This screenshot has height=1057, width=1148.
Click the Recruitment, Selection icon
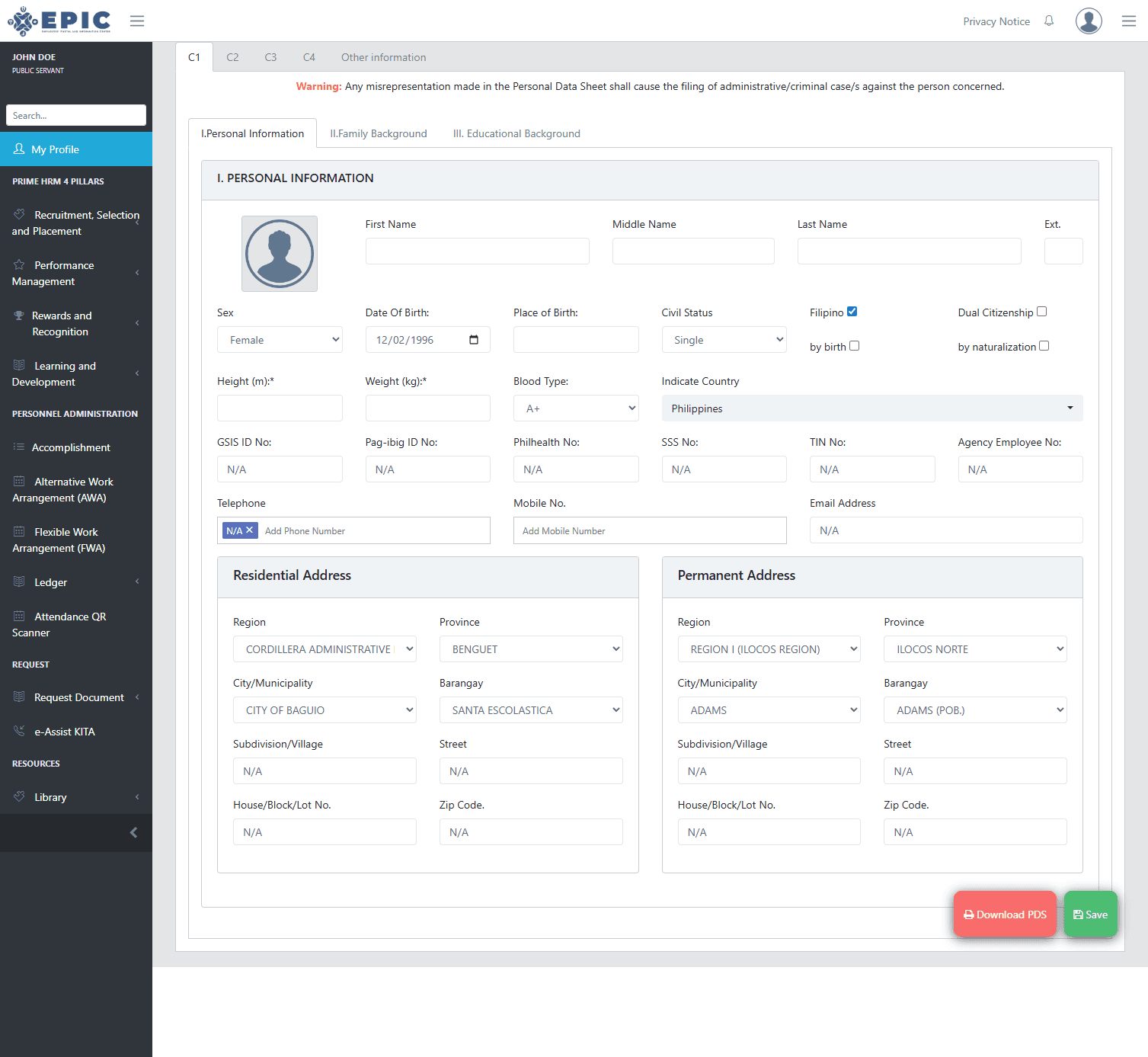pos(19,214)
